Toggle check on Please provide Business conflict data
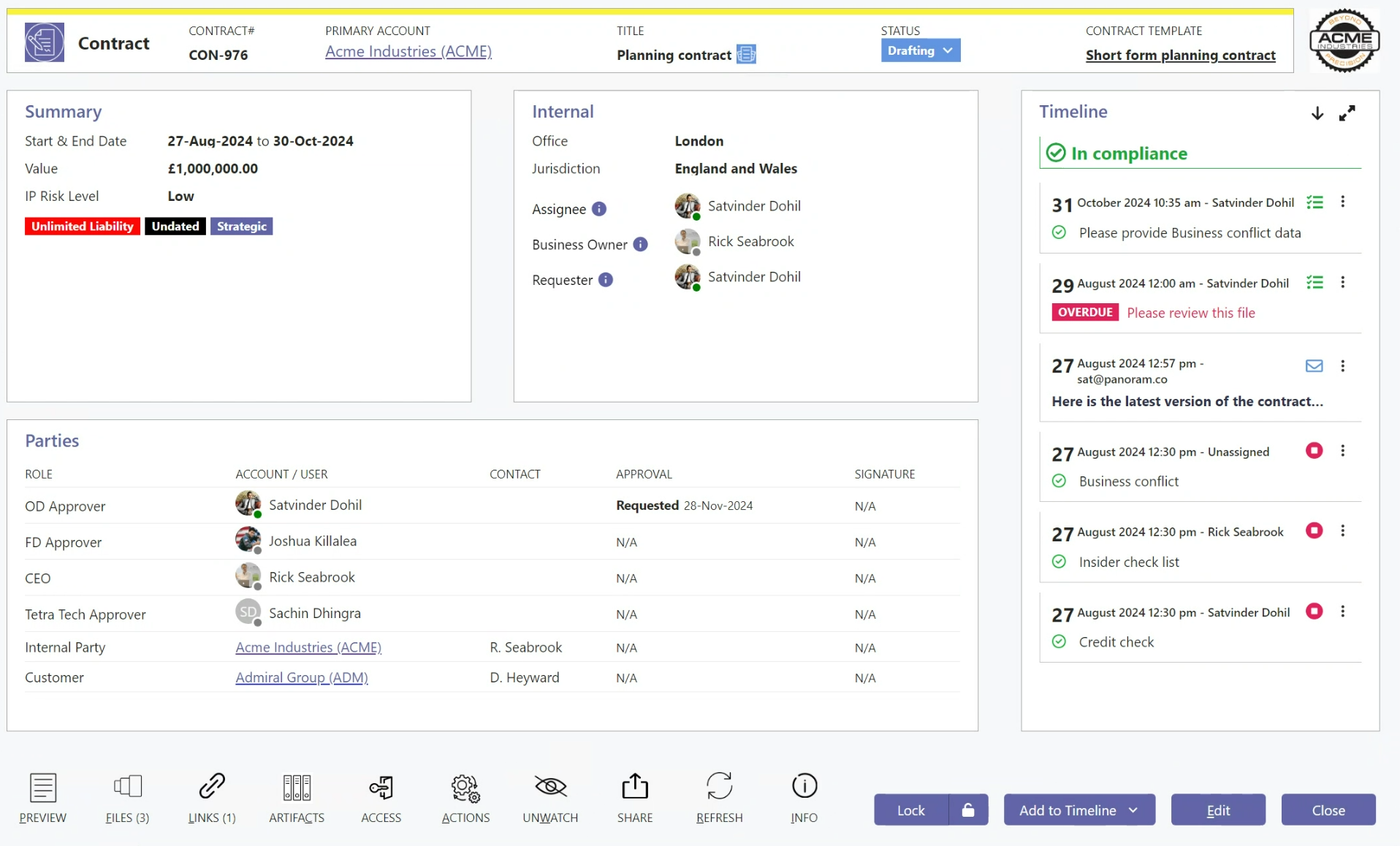This screenshot has width=1400, height=846. pyautogui.click(x=1059, y=232)
